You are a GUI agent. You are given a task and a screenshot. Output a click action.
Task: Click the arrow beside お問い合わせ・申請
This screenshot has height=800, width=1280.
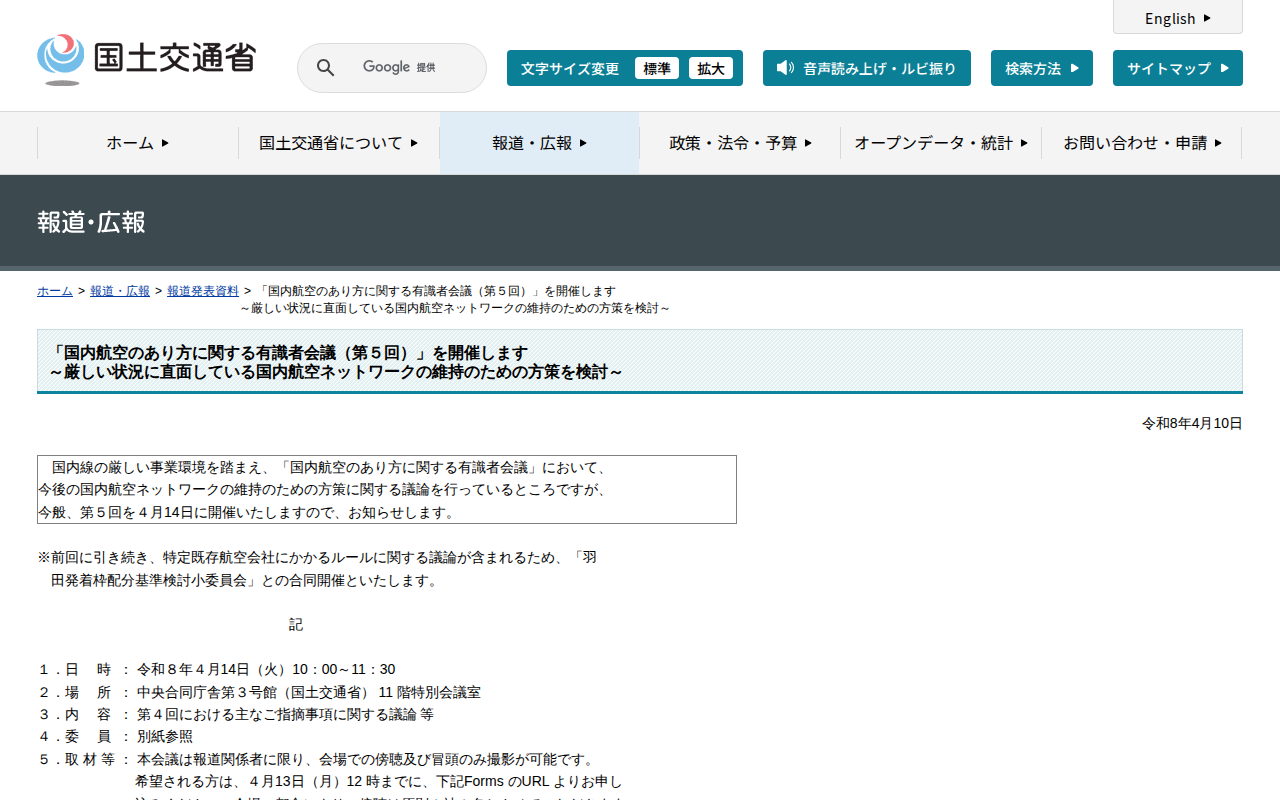pyautogui.click(x=1218, y=143)
